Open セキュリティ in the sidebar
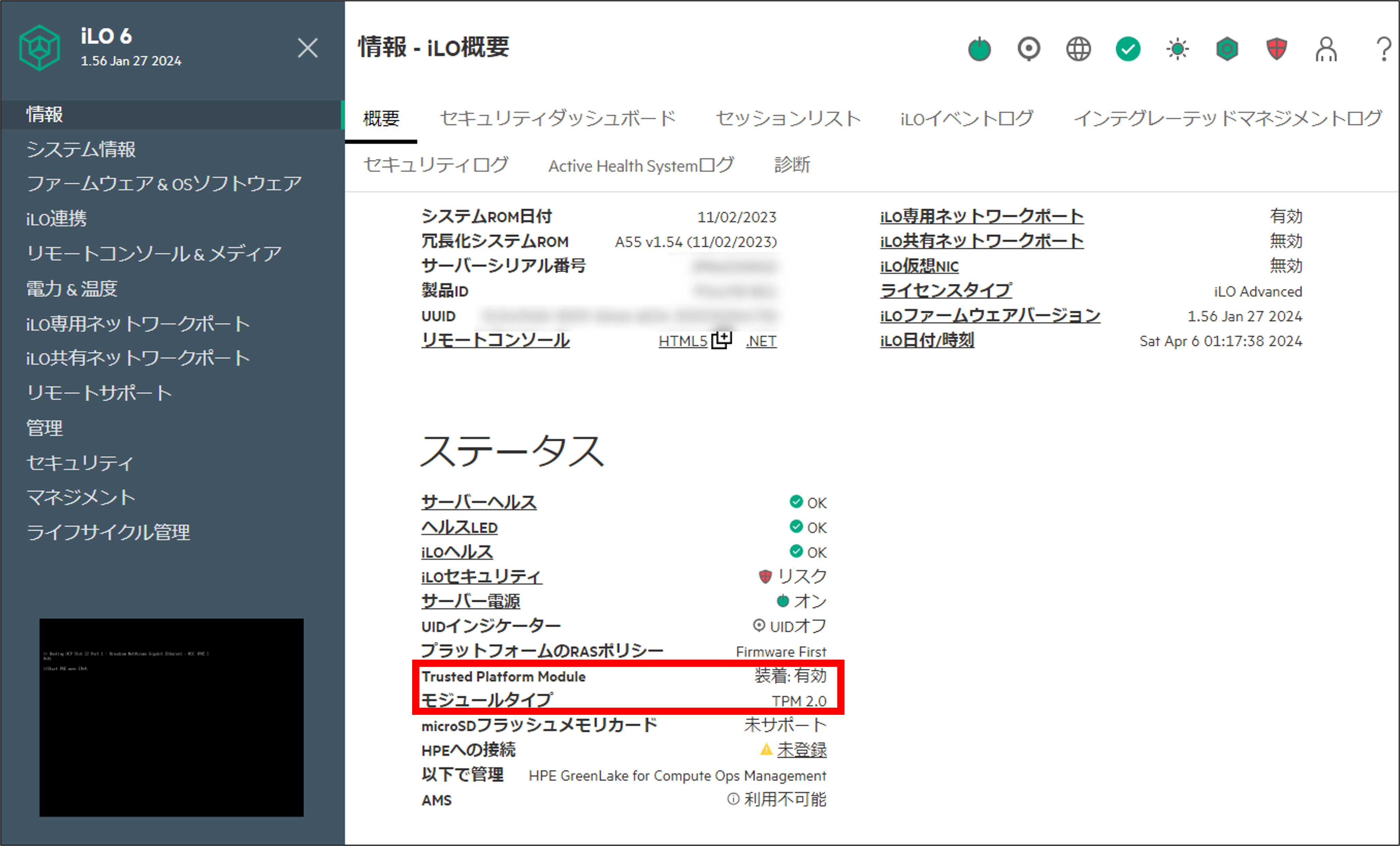1400x846 pixels. (80, 463)
